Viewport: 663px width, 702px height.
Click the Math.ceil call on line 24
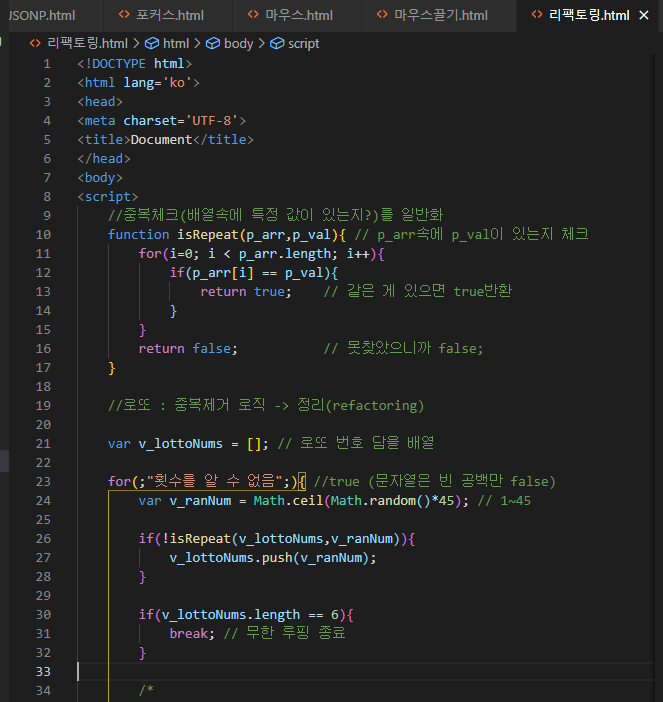pyautogui.click(x=288, y=501)
